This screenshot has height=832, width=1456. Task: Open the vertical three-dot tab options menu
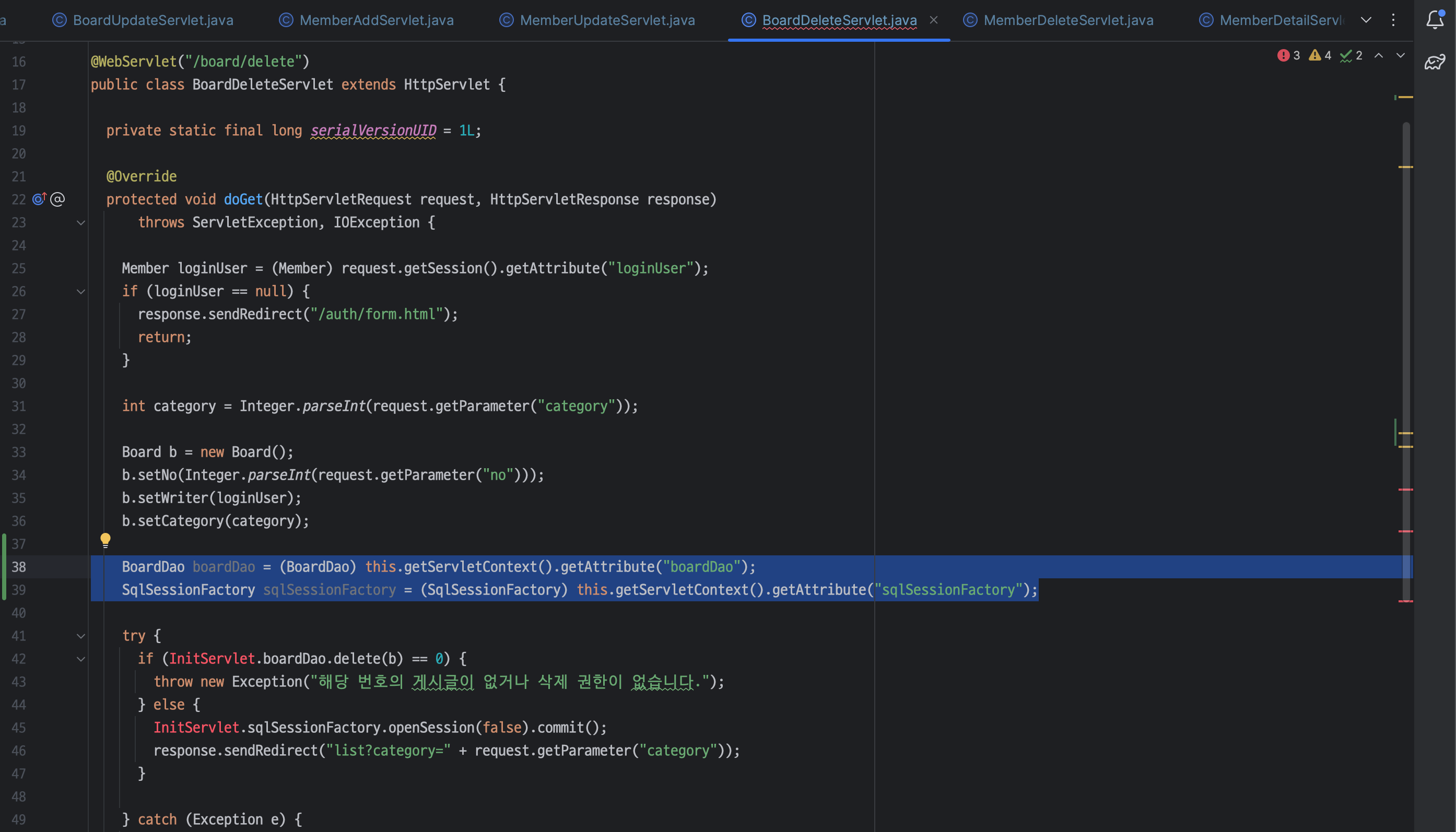point(1393,20)
